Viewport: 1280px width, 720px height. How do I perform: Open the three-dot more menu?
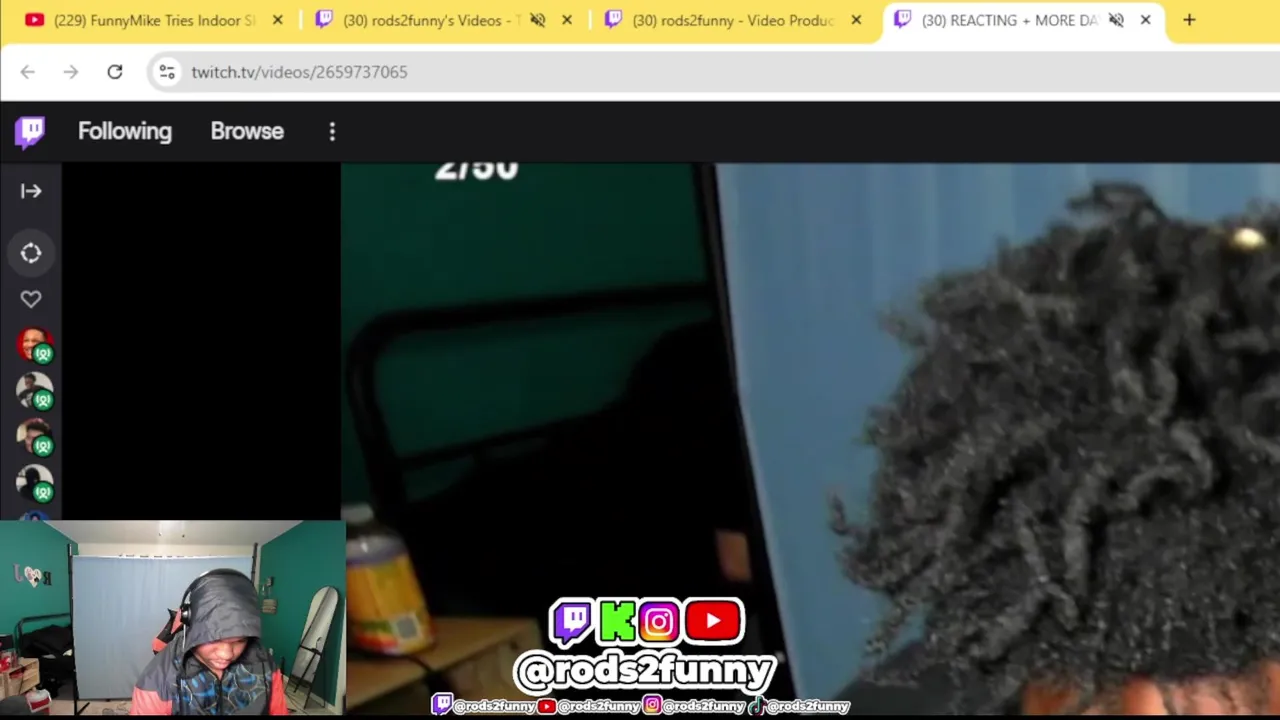(332, 131)
